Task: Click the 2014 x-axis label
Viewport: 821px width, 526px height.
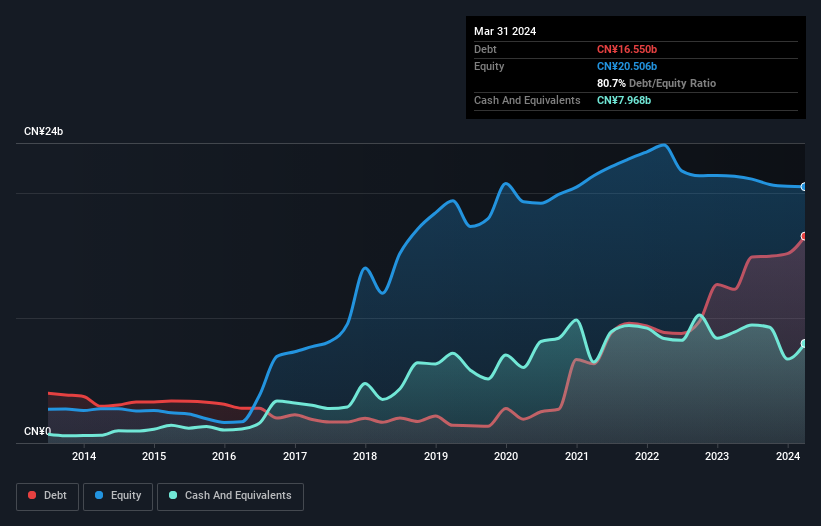Action: pos(84,456)
